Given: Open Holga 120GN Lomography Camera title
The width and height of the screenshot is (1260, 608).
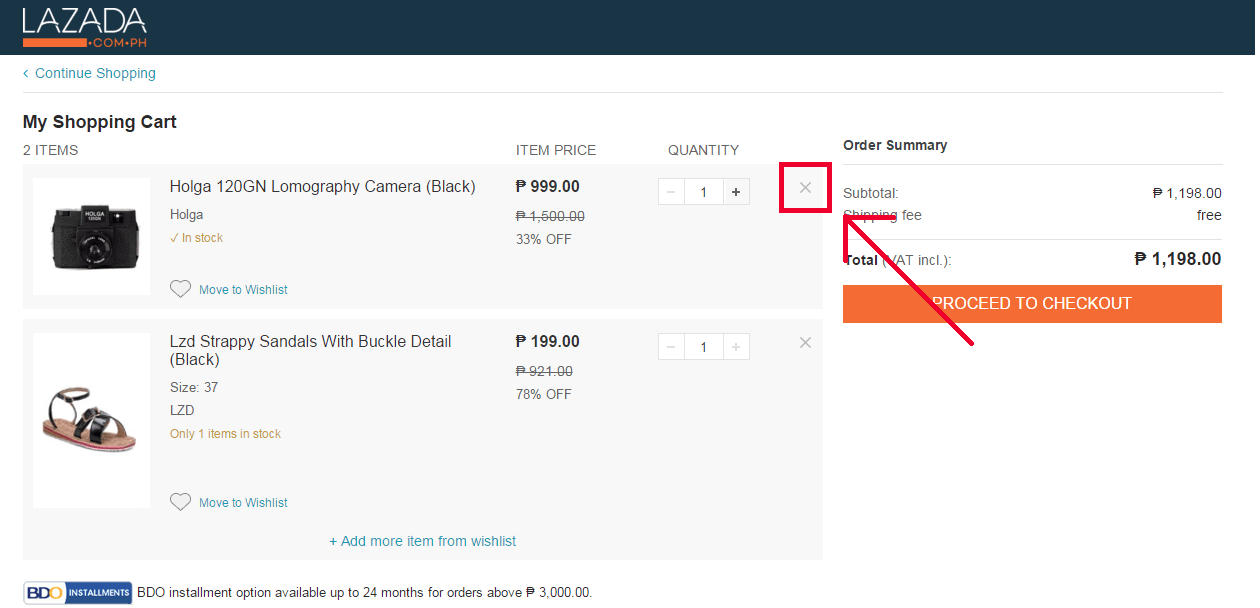Looking at the screenshot, I should click(323, 187).
